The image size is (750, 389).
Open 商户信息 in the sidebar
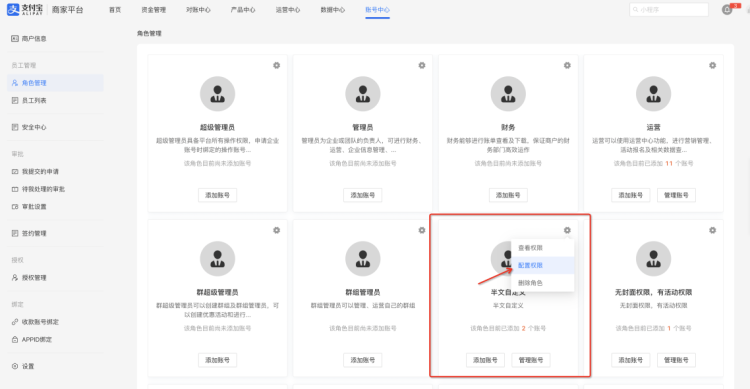pos(55,38)
